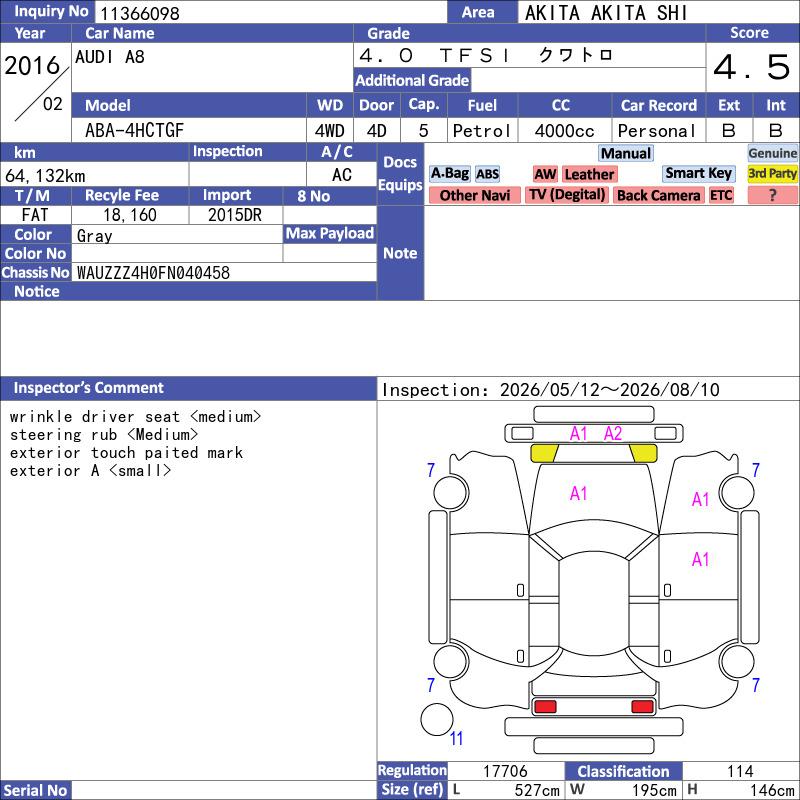Click the spare tire circle marked 11
The width and height of the screenshot is (800, 800).
pyautogui.click(x=437, y=719)
